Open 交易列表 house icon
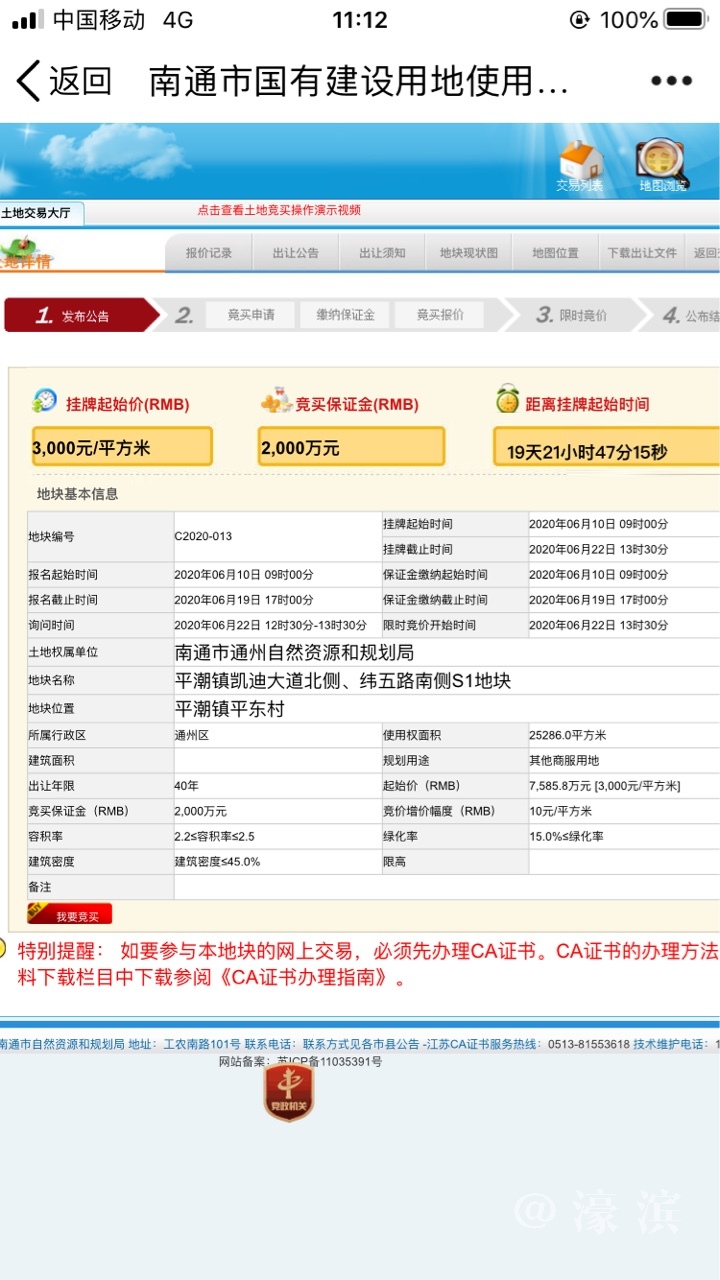720x1280 pixels. pyautogui.click(x=580, y=165)
